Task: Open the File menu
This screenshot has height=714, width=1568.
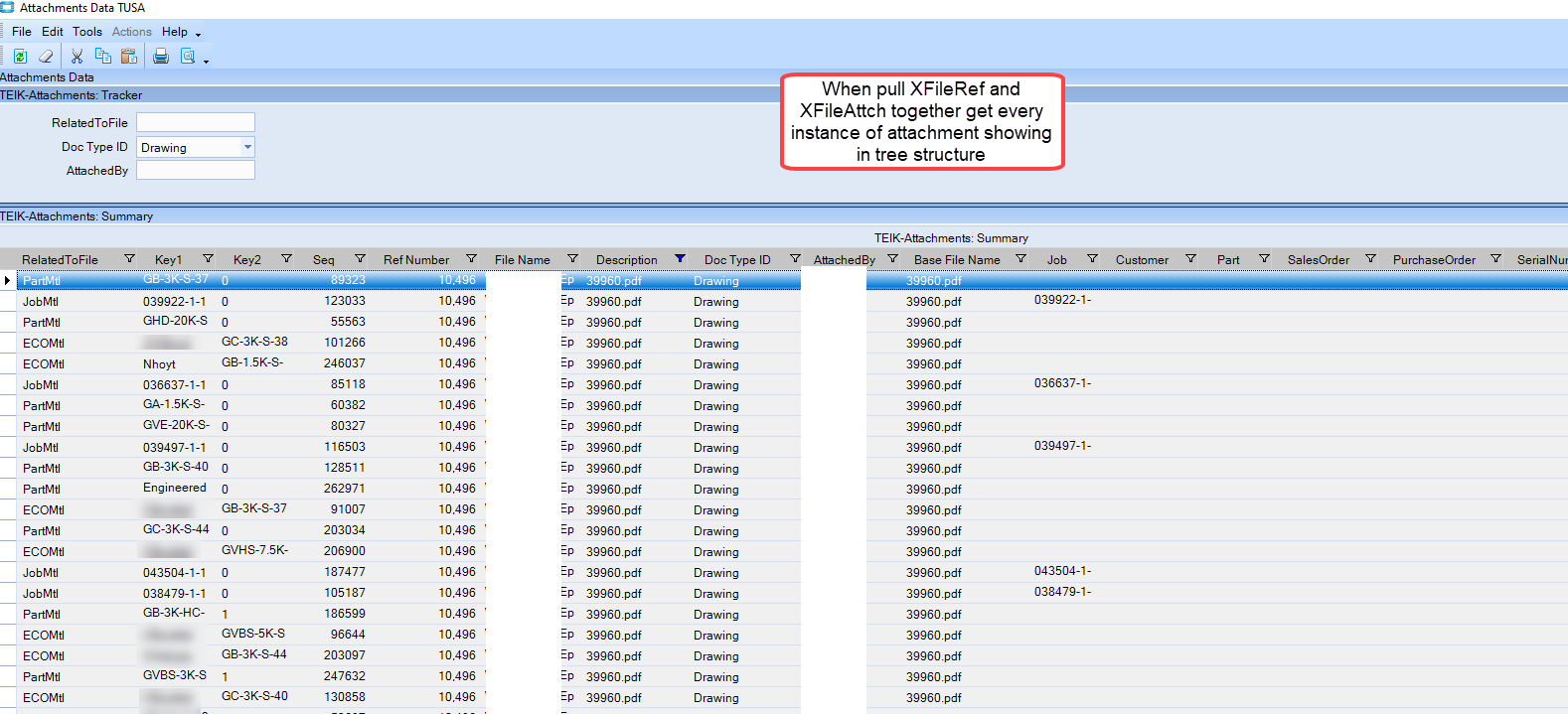Action: [22, 32]
